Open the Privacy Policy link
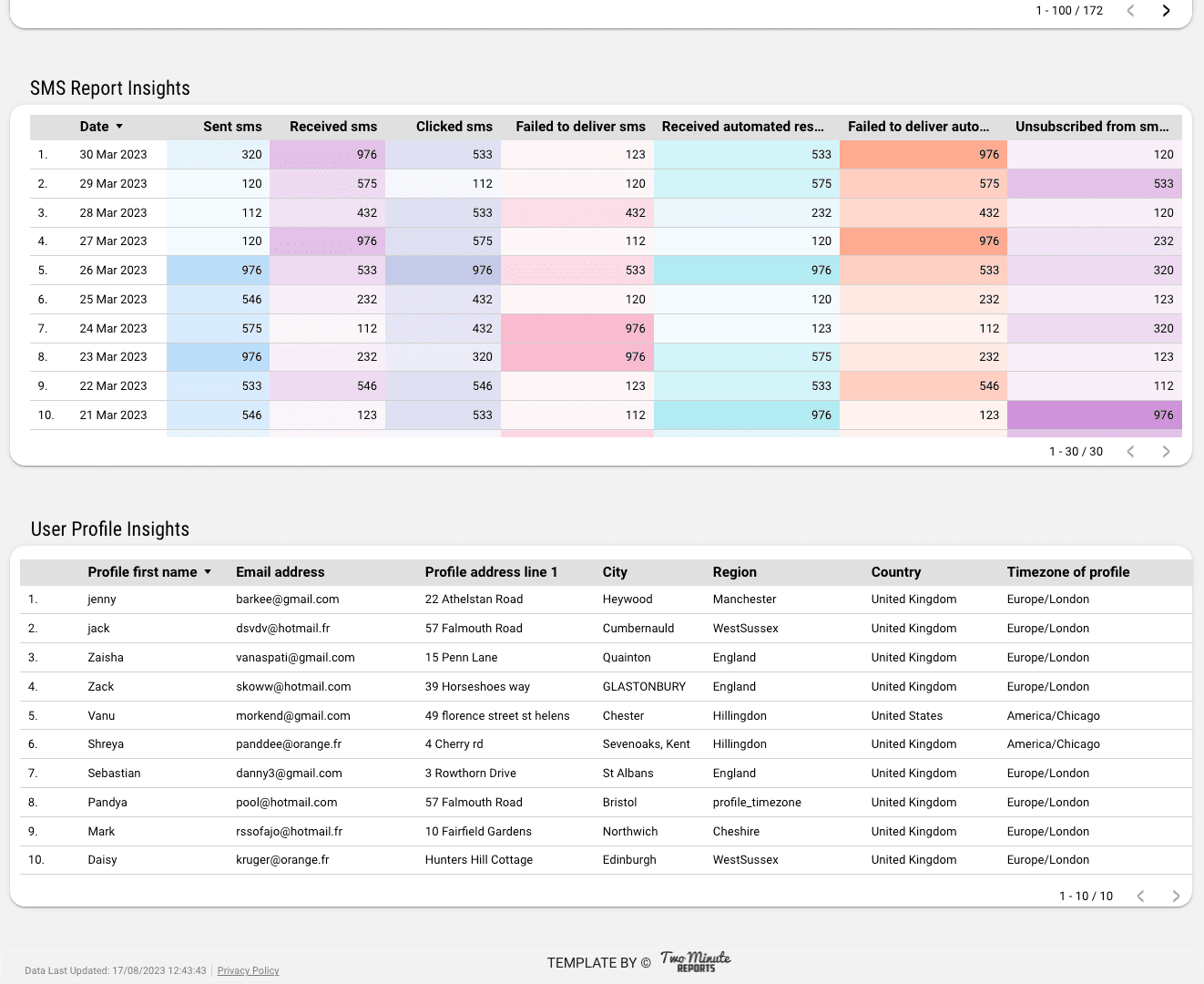Screen dimensions: 1204x984 pyautogui.click(x=248, y=971)
